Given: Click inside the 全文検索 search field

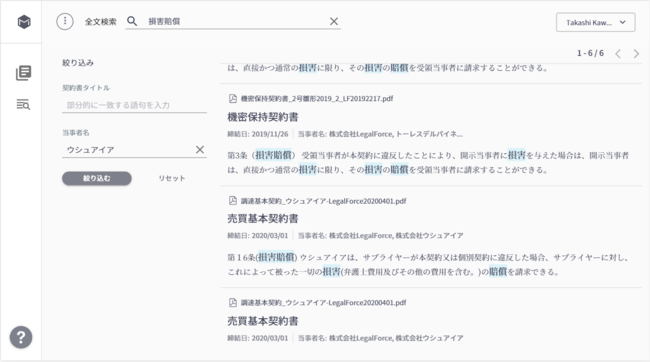Looking at the screenshot, I should [x=236, y=22].
